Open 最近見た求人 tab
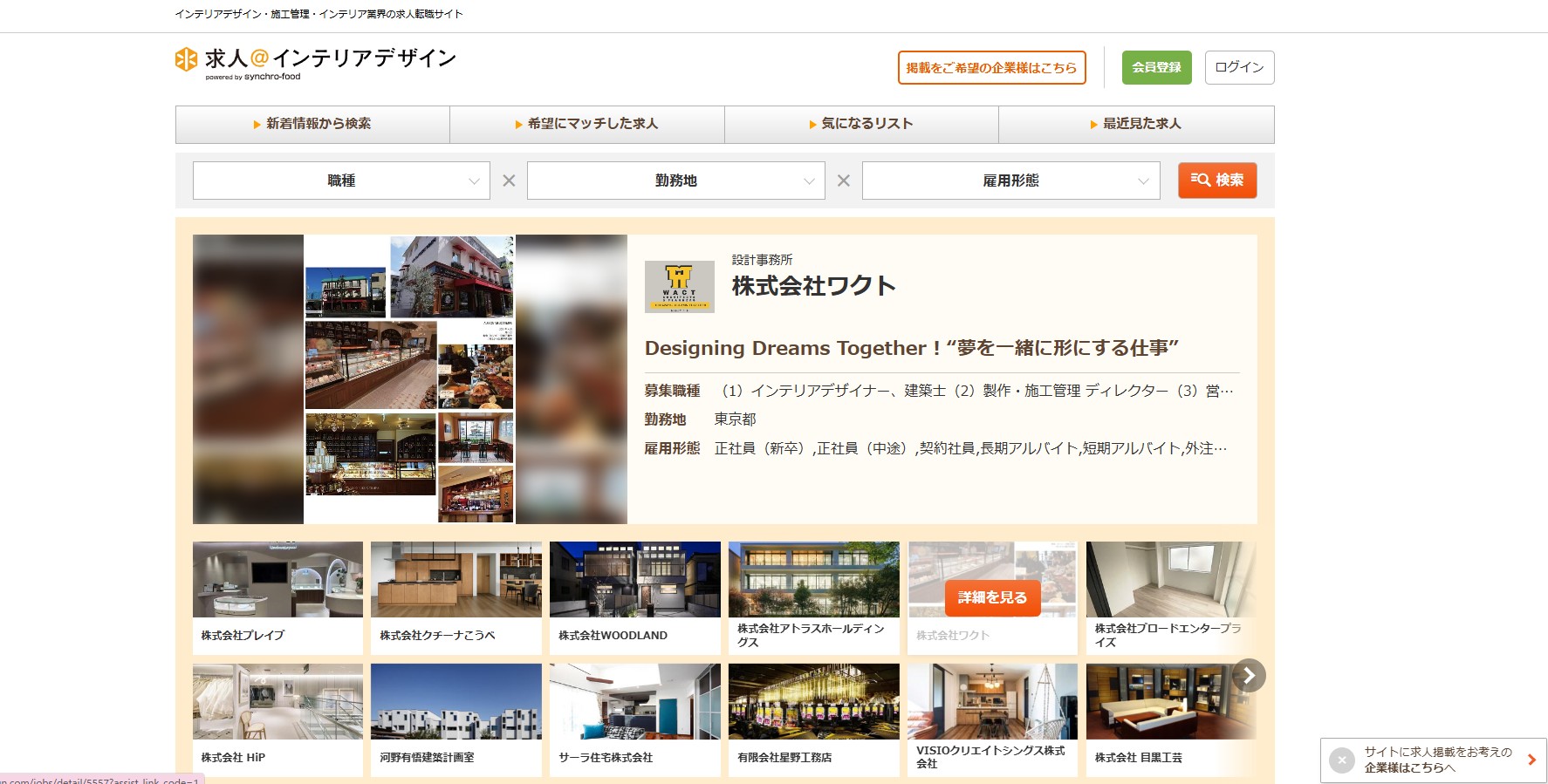The height and width of the screenshot is (784, 1548). coord(1136,124)
